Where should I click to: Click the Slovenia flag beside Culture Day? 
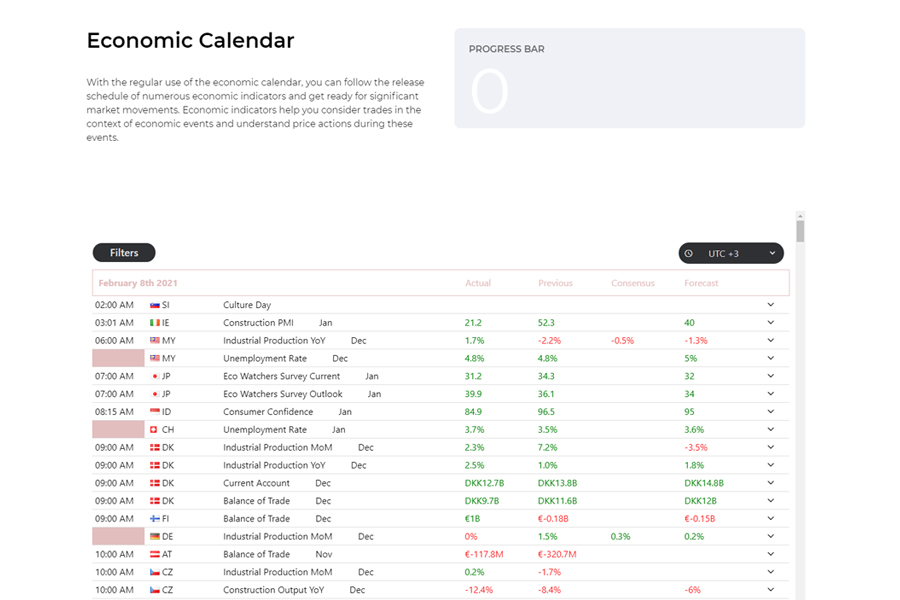point(155,305)
